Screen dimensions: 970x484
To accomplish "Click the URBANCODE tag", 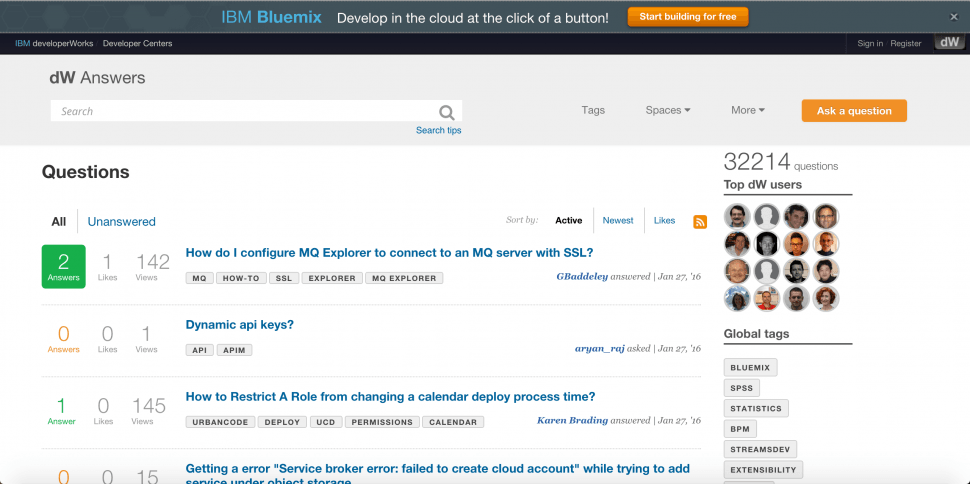I will tap(220, 422).
